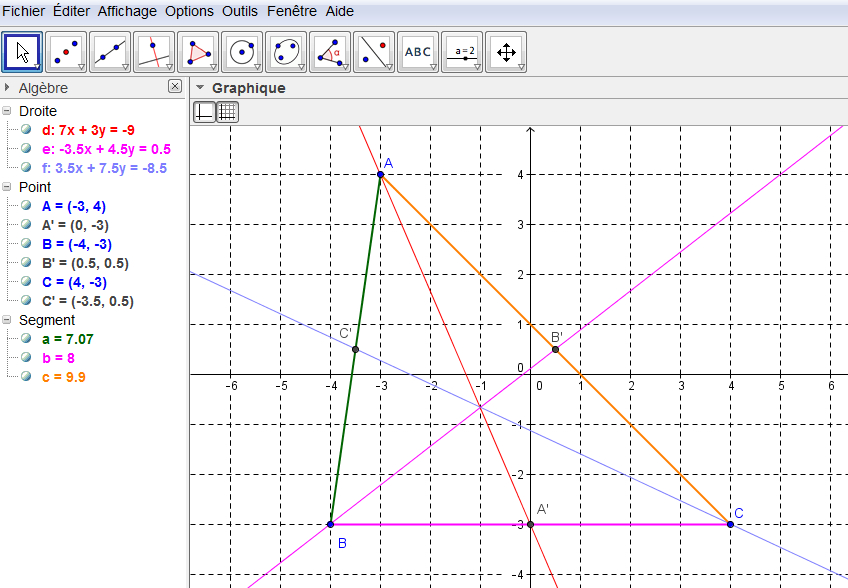848x588 pixels.
Task: Toggle the grid display button
Action: [x=227, y=112]
